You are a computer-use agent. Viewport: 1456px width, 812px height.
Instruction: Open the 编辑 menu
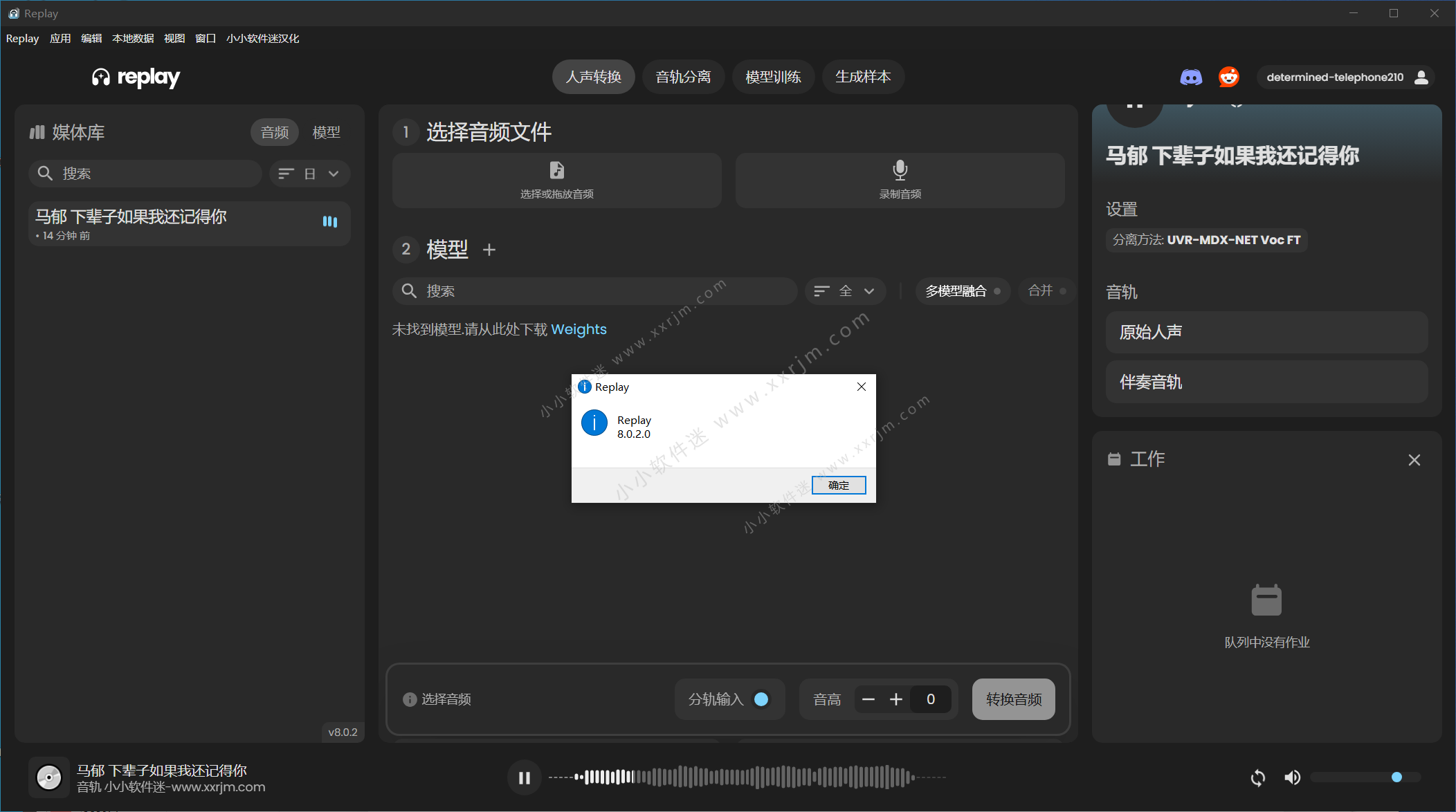pyautogui.click(x=91, y=39)
